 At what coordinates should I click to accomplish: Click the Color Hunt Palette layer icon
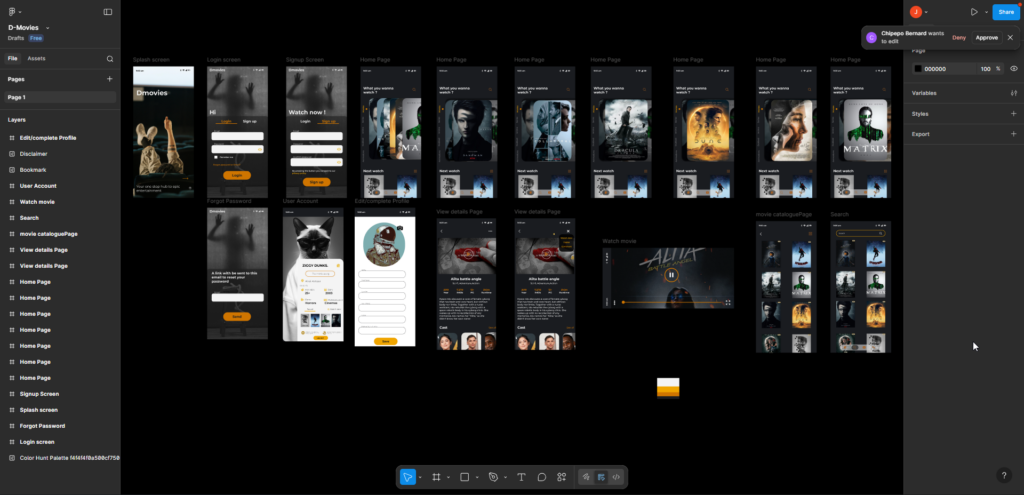coord(12,458)
